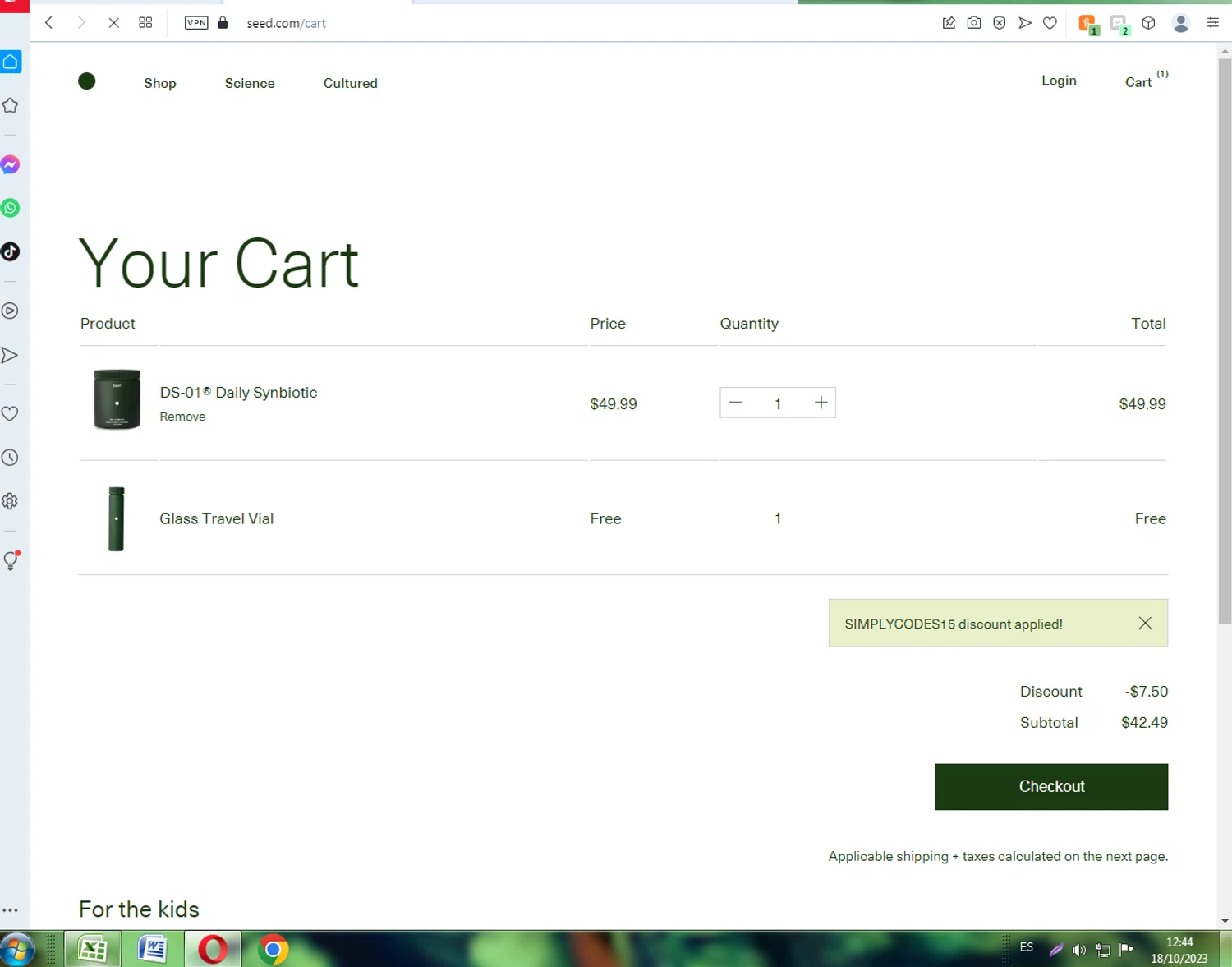Open Messenger in the sidebar
Screen dimensions: 1232x967
[11, 164]
